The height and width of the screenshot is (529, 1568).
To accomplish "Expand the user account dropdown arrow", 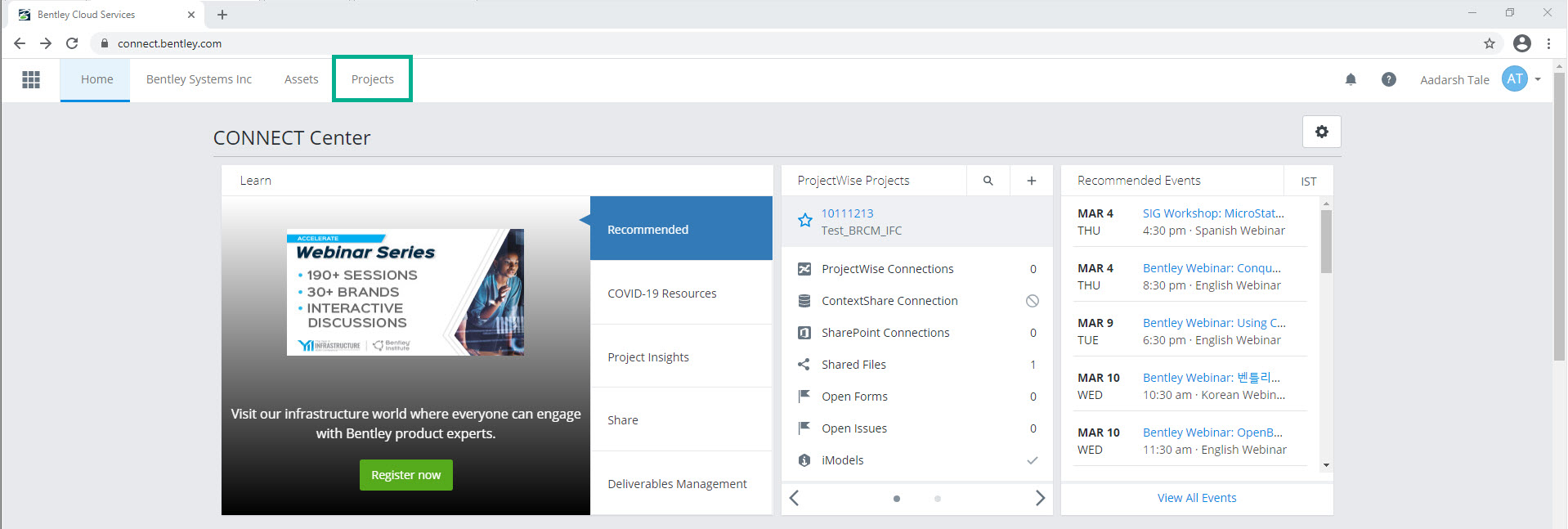I will (1538, 79).
